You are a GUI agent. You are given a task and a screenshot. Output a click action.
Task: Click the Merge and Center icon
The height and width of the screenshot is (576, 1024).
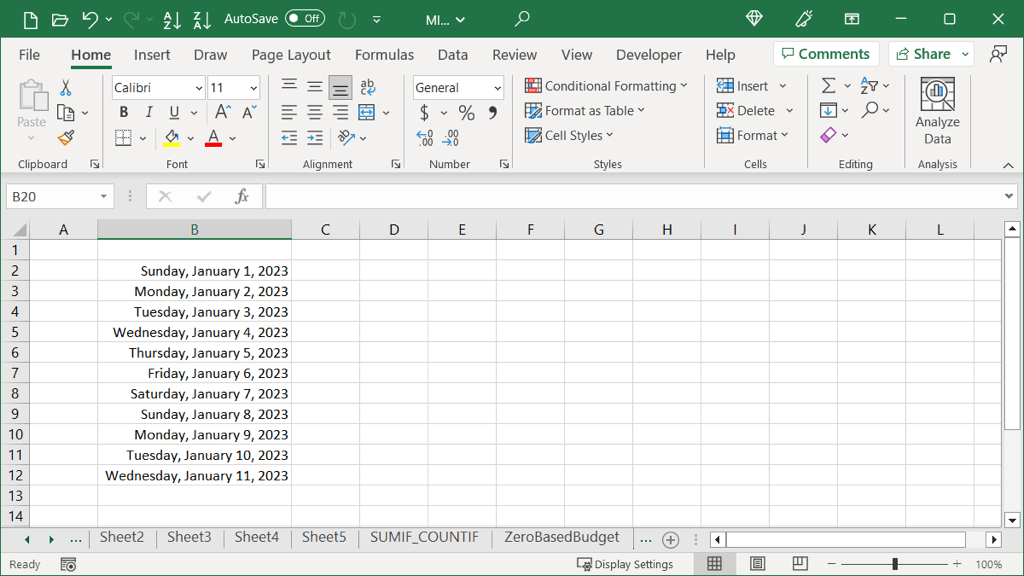[x=366, y=112]
